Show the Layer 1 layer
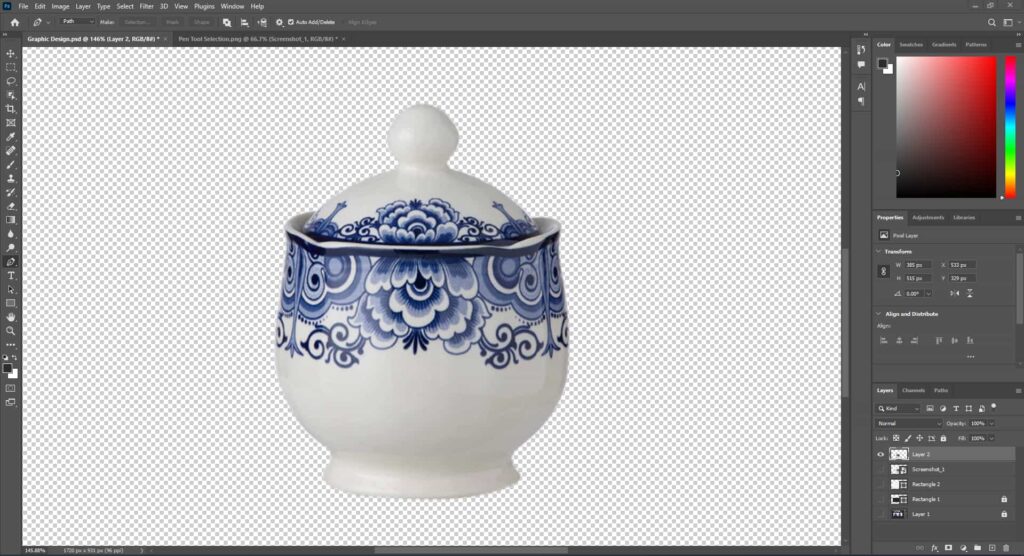This screenshot has height=556, width=1024. (880, 514)
